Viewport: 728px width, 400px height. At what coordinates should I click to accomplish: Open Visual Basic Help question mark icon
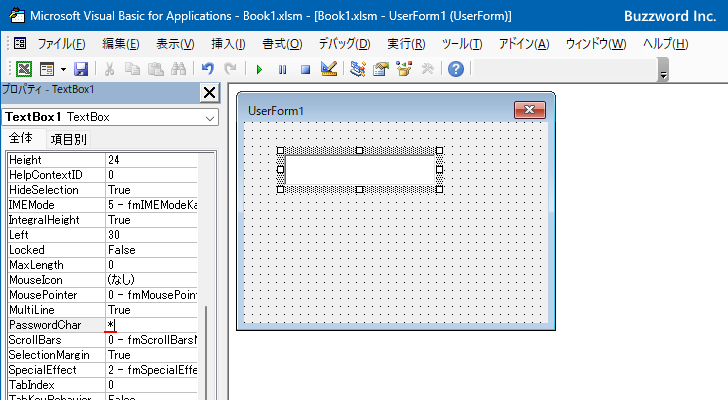tap(456, 69)
